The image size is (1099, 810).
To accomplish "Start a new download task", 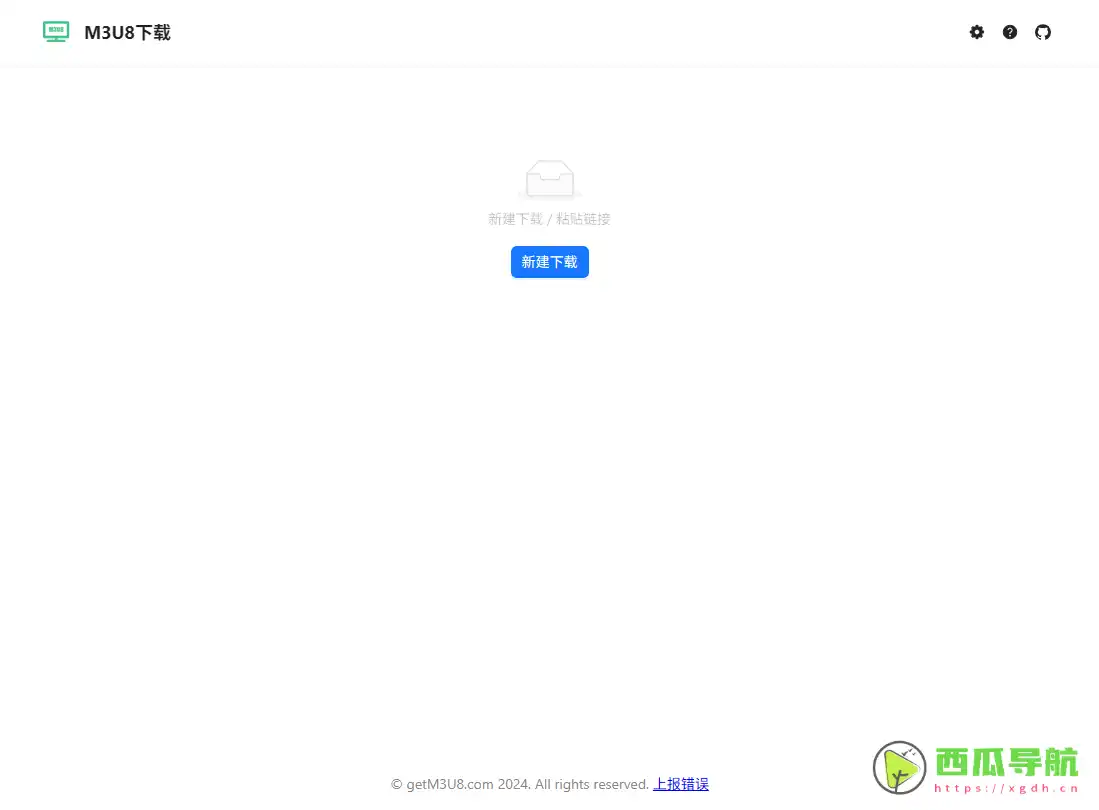I will (x=549, y=262).
